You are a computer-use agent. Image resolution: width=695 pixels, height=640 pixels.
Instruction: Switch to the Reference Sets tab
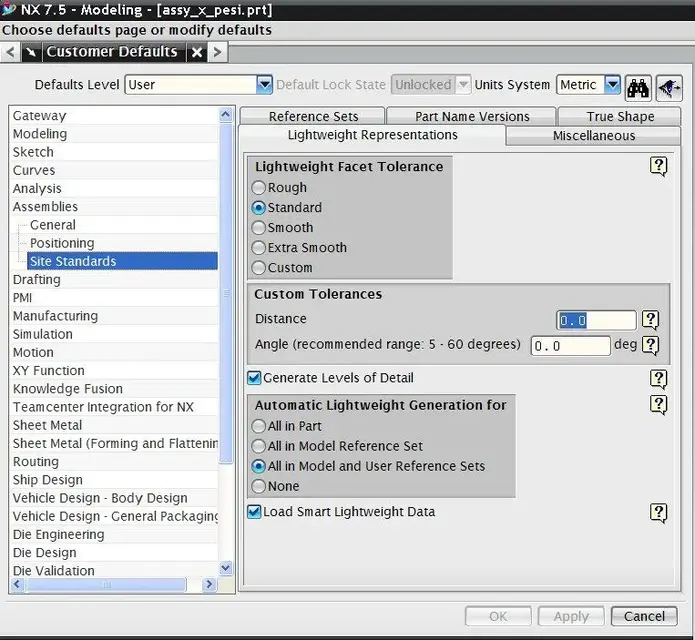[x=313, y=116]
